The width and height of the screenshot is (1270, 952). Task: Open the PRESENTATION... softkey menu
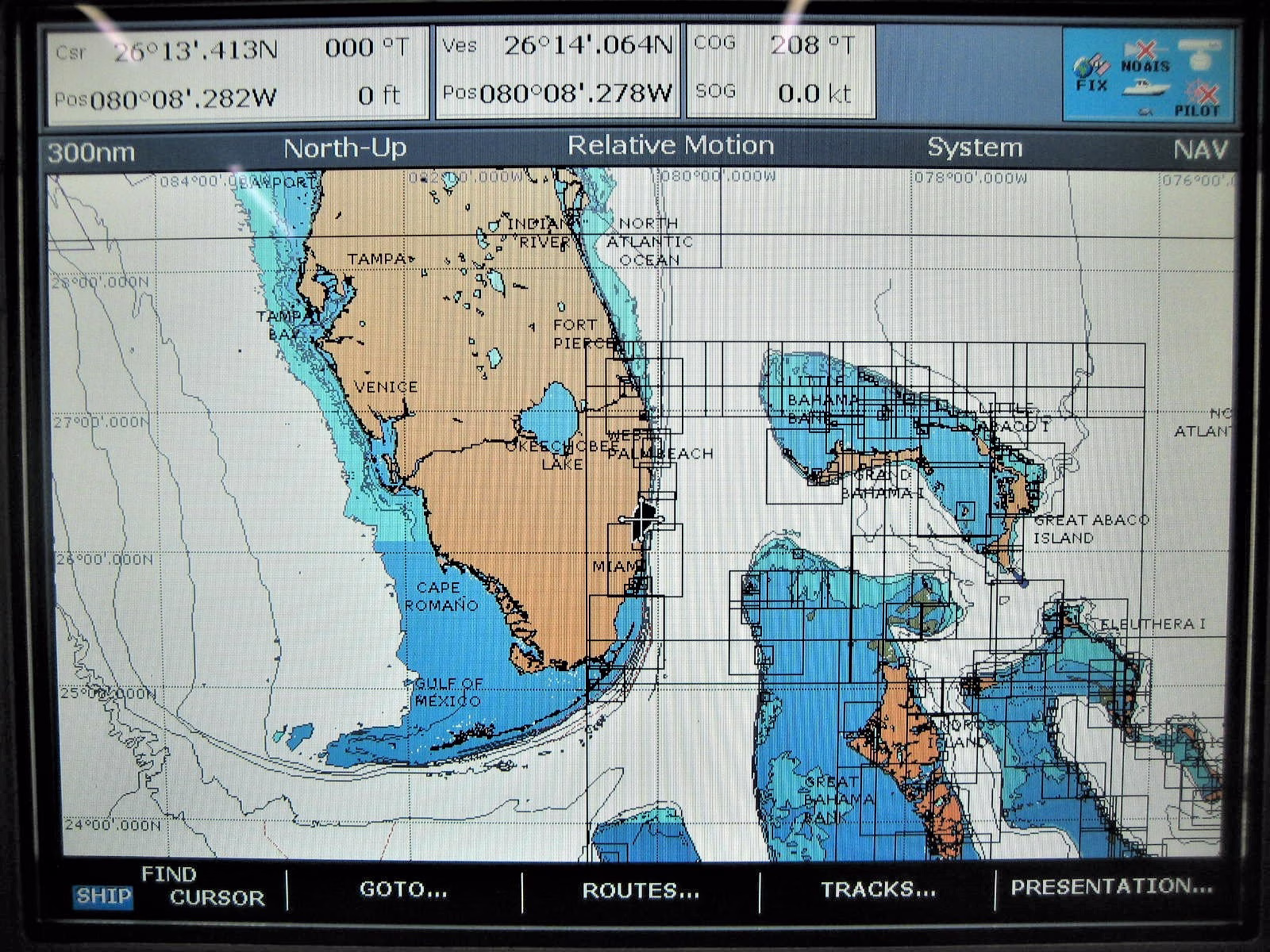click(x=1111, y=887)
